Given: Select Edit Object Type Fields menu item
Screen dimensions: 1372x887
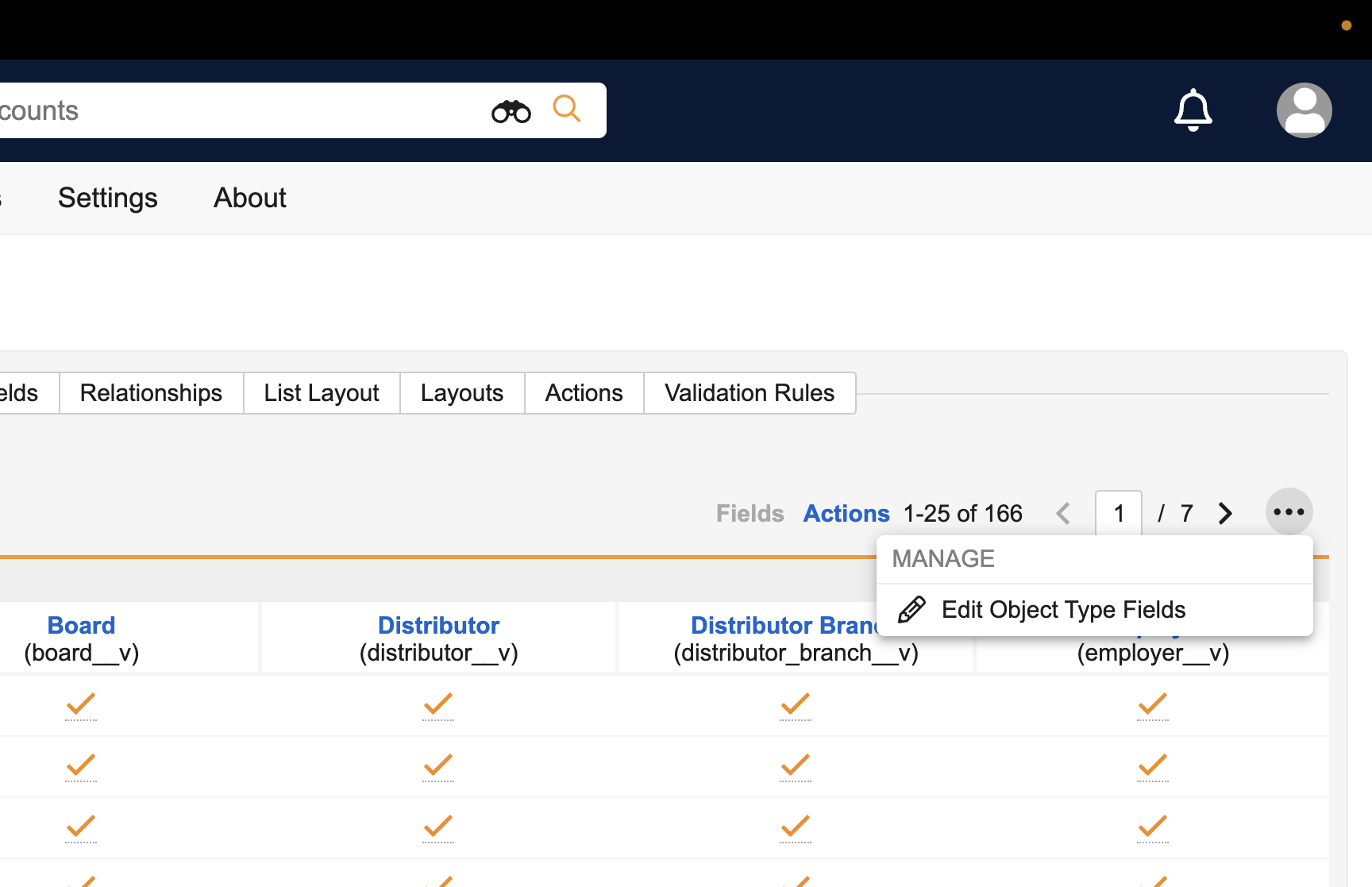Looking at the screenshot, I should coord(1062,610).
